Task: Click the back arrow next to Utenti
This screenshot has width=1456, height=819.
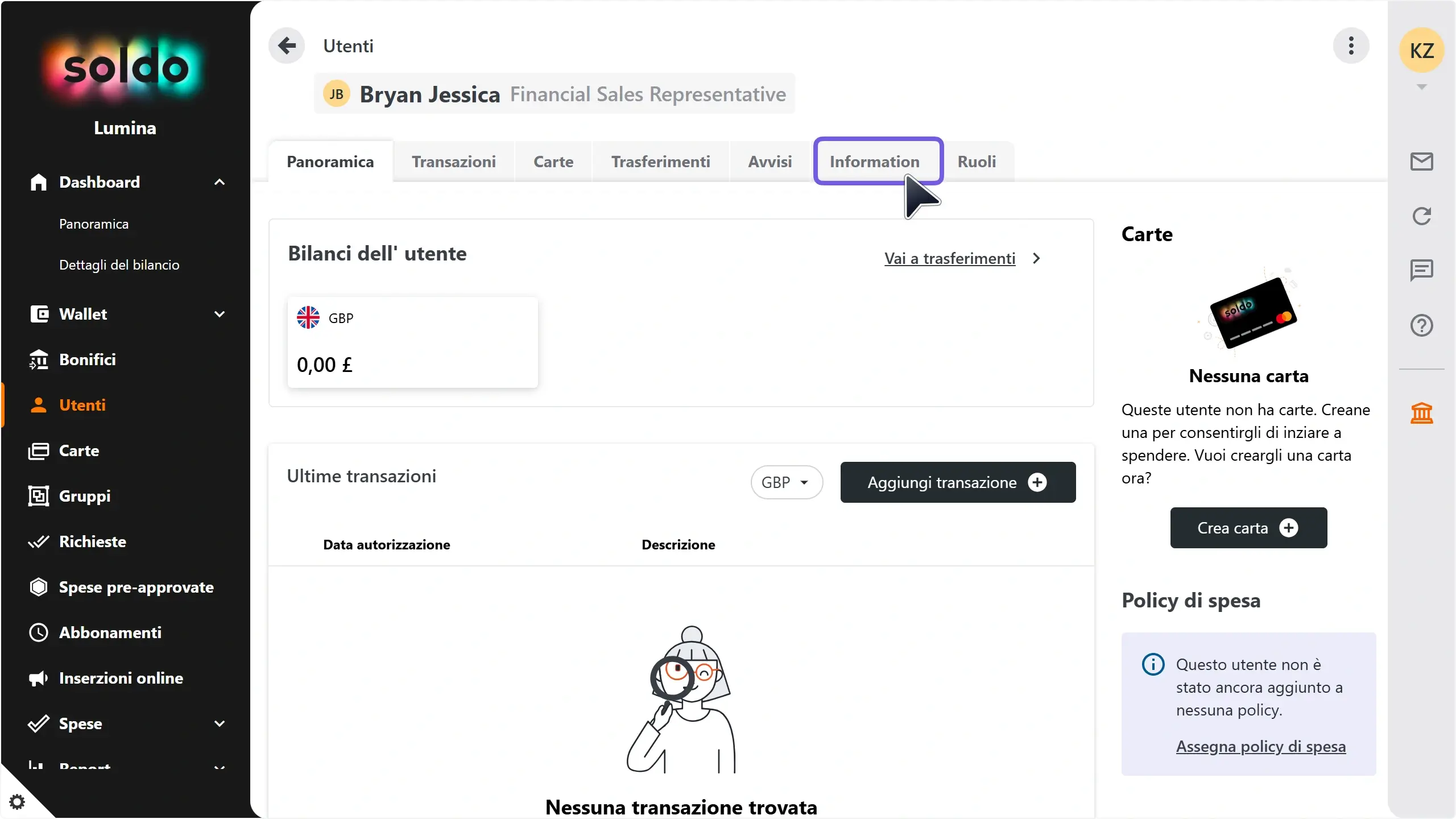Action: coord(287,45)
